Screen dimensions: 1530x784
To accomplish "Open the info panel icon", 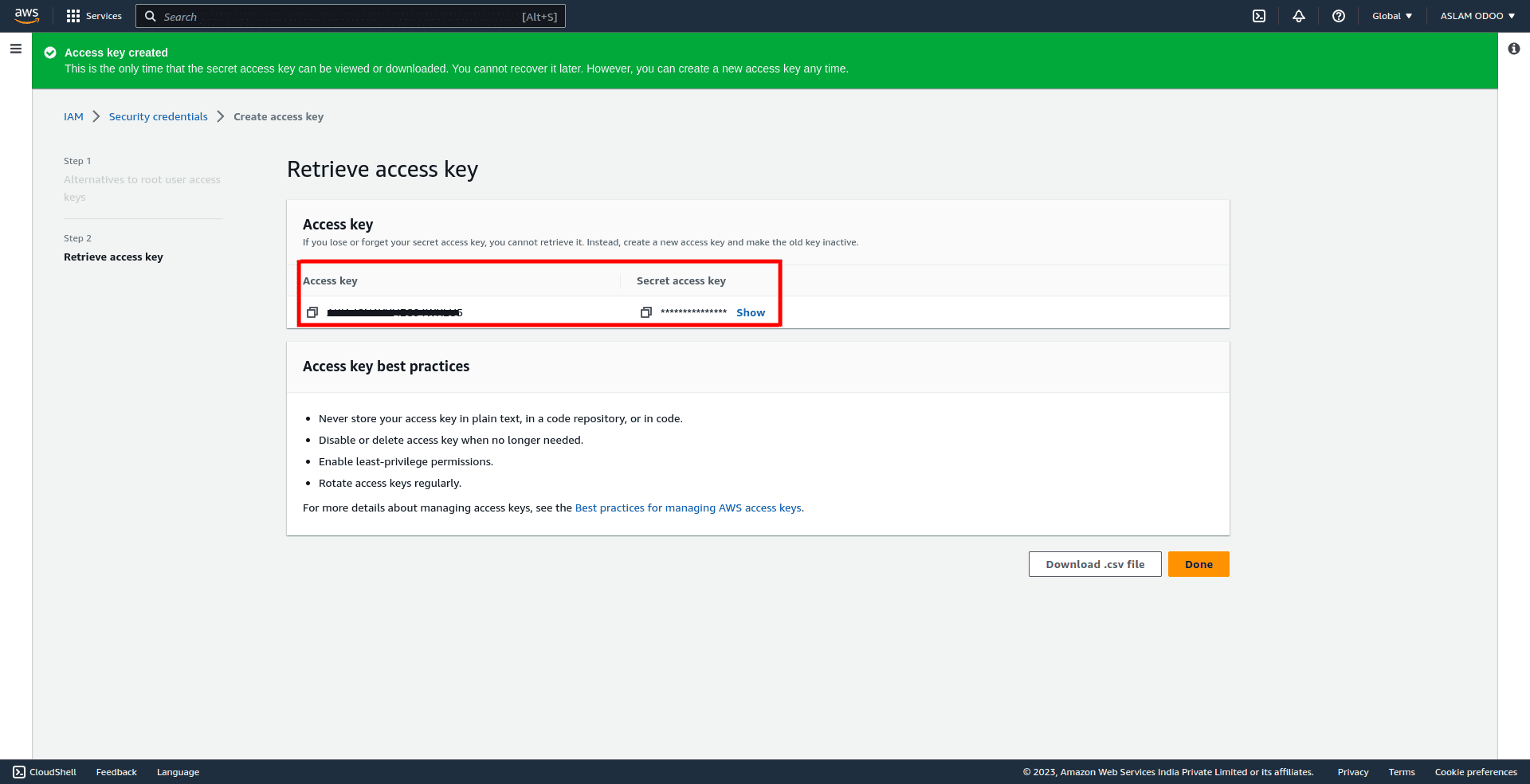I will click(1514, 49).
